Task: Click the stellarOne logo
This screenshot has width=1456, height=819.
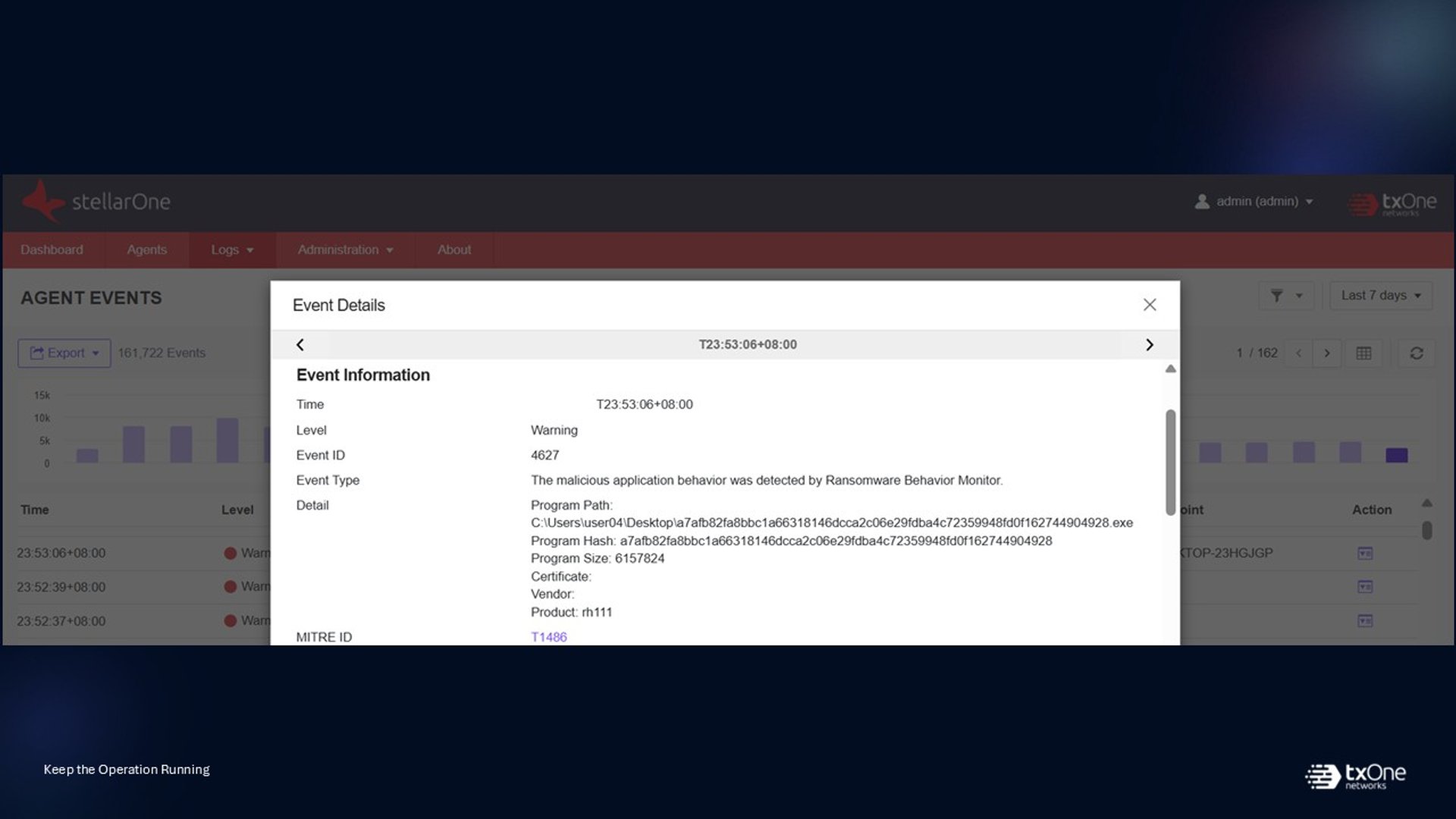Action: (x=96, y=202)
